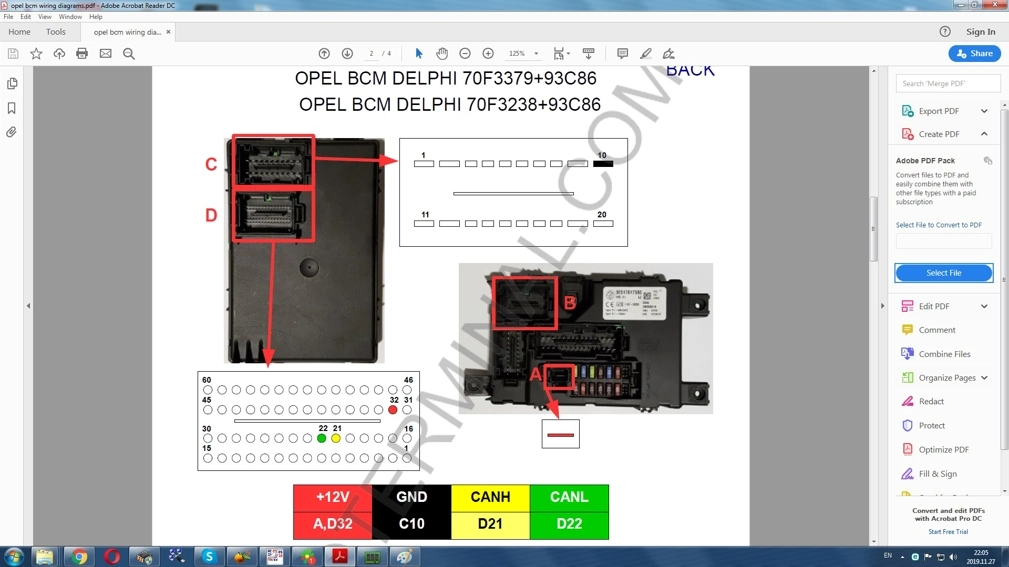
Task: Go to next page arrow
Action: 347,53
